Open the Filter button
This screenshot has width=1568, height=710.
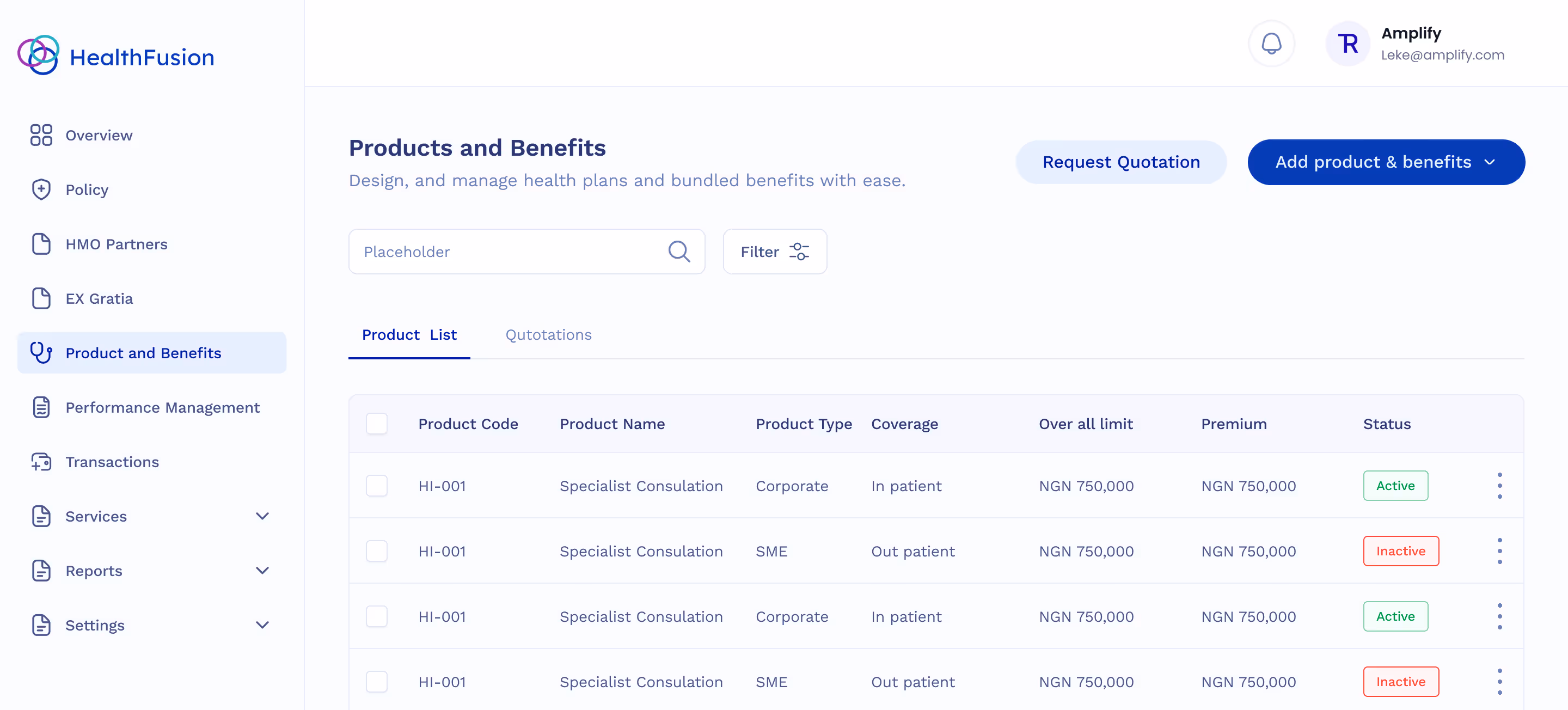pyautogui.click(x=774, y=252)
